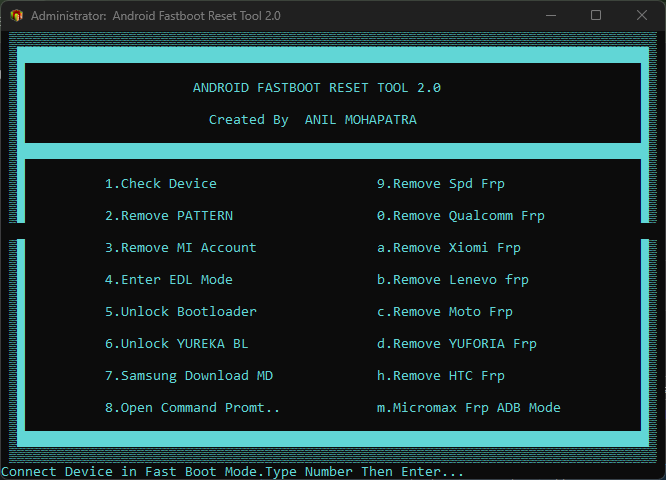Click option '2.Remove PATTERN'
666x480 pixels.
[169, 216]
